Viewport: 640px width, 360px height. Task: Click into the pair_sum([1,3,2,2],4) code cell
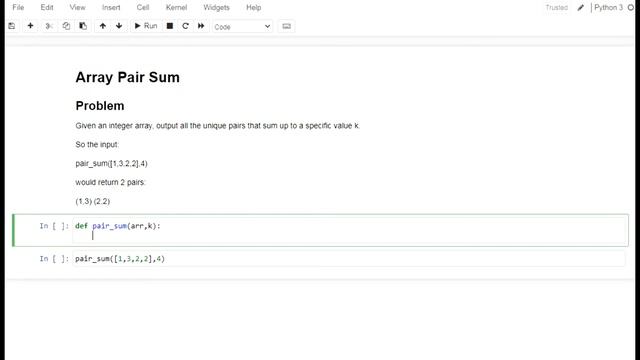click(349, 259)
